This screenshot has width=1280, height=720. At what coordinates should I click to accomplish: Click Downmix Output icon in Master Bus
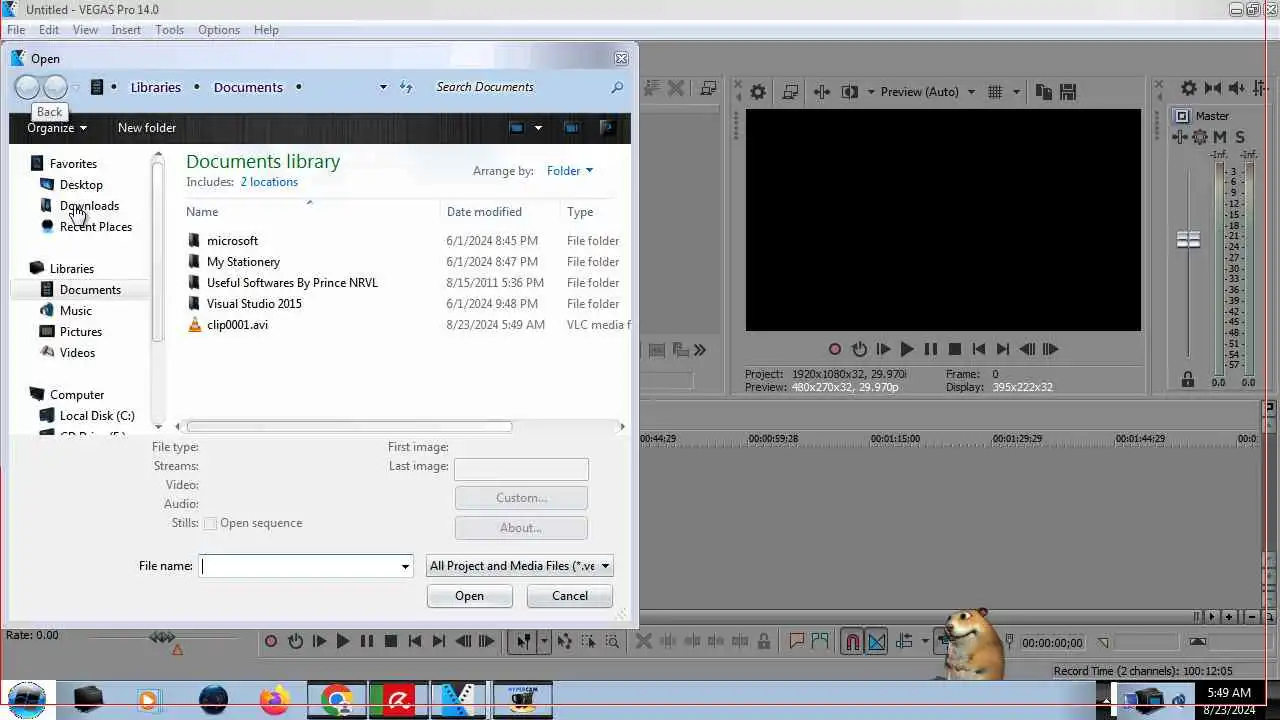pos(1213,89)
